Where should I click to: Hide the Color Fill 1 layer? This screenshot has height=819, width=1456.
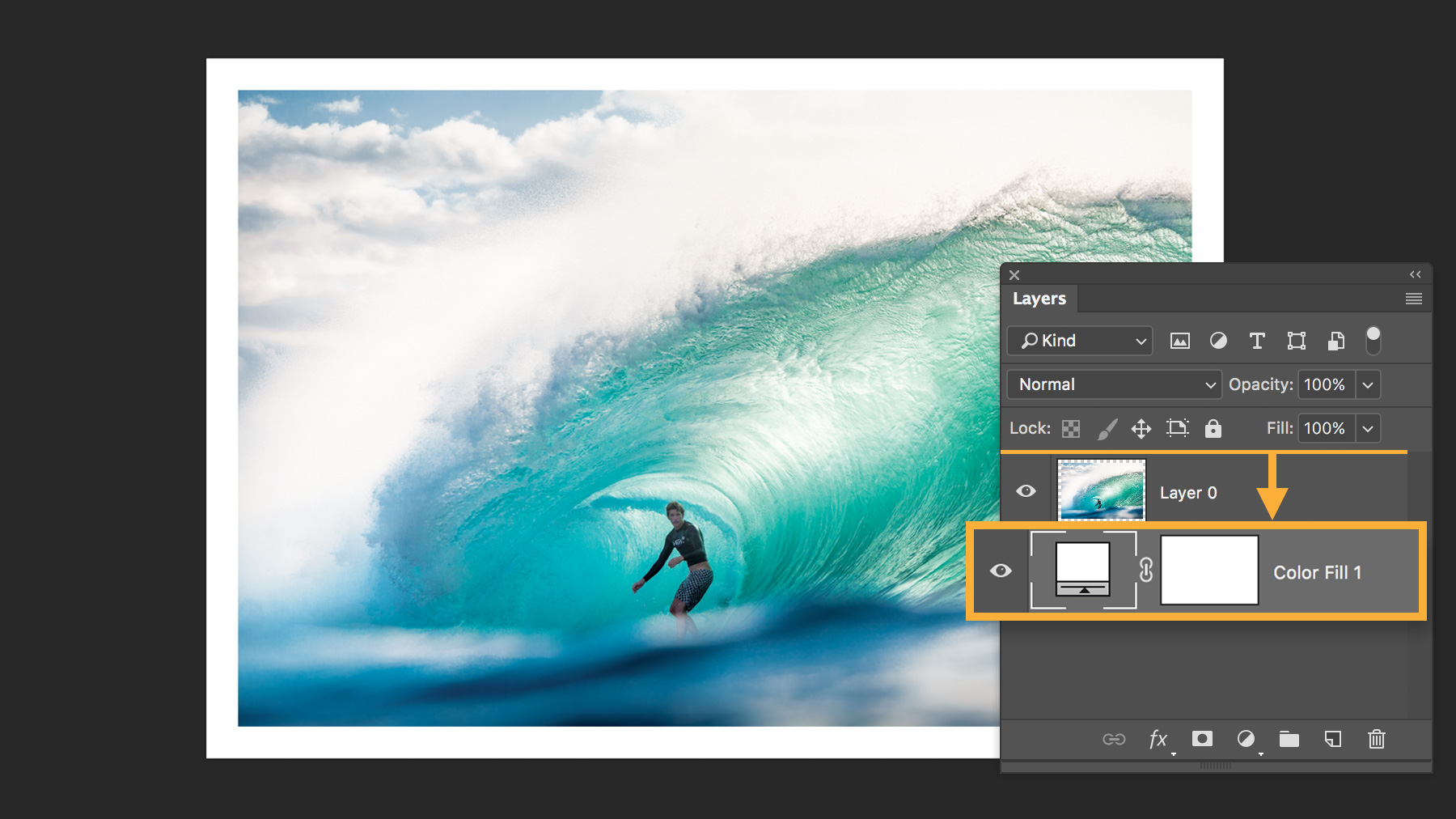(1001, 571)
